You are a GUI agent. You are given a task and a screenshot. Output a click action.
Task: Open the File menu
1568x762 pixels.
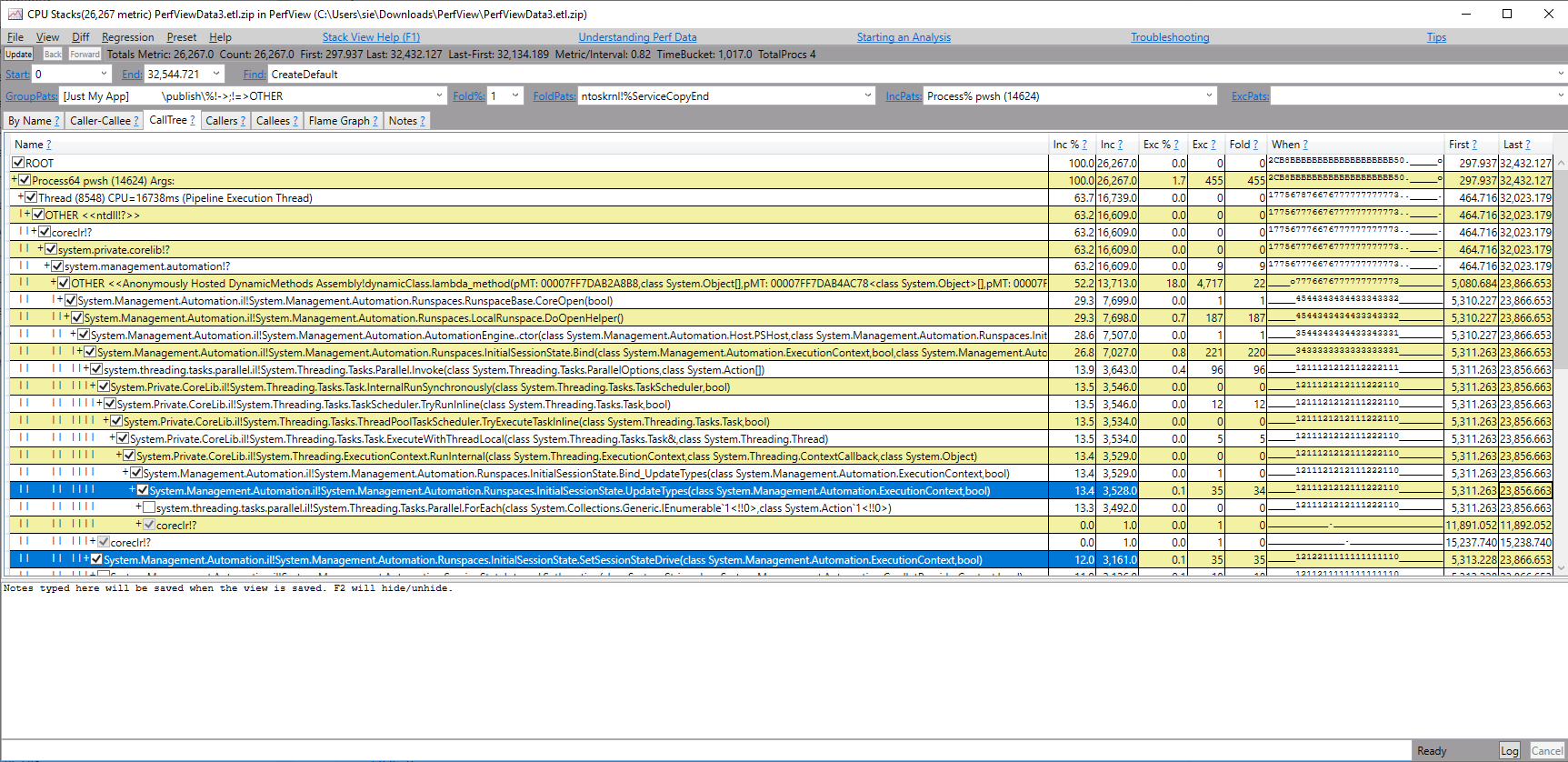click(15, 37)
